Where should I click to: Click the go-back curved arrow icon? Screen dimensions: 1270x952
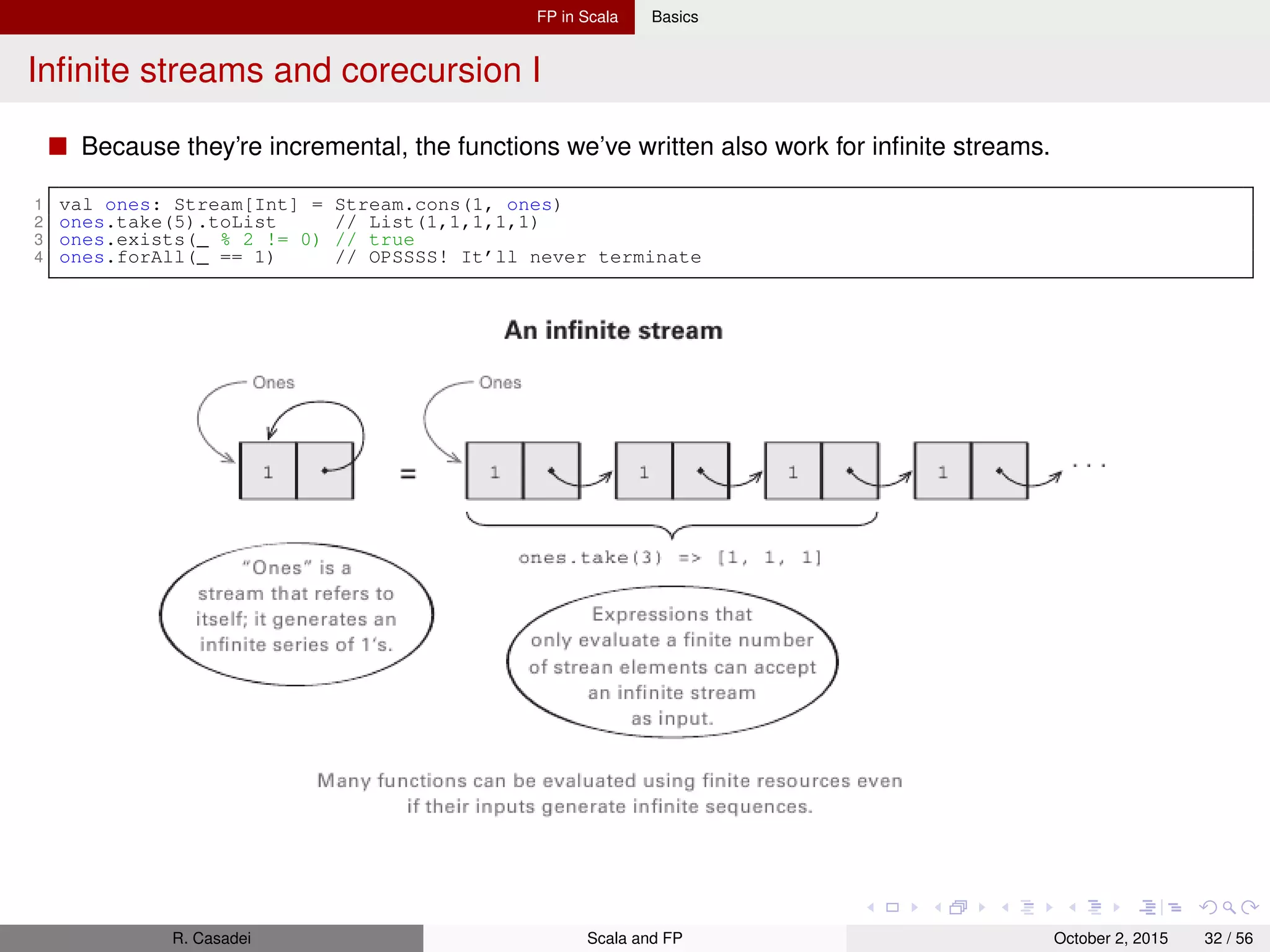(x=1208, y=907)
